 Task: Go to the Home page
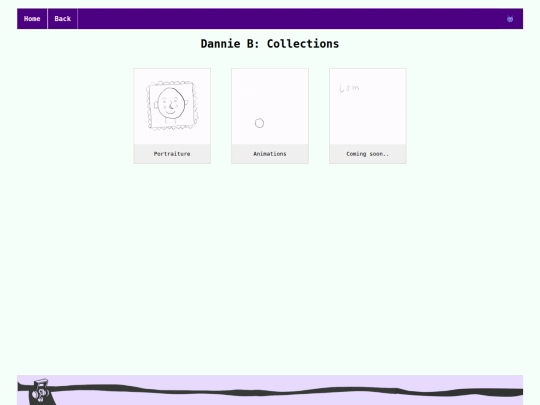(32, 19)
